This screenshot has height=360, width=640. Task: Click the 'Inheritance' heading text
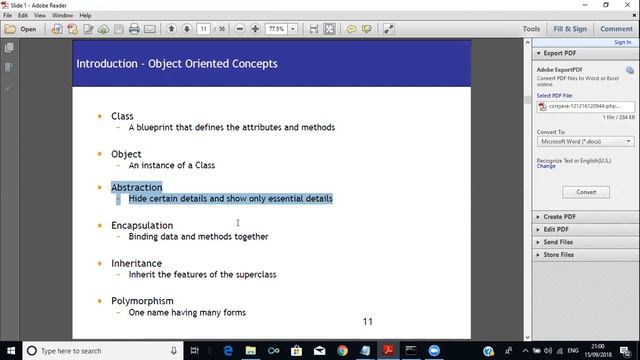coord(136,263)
